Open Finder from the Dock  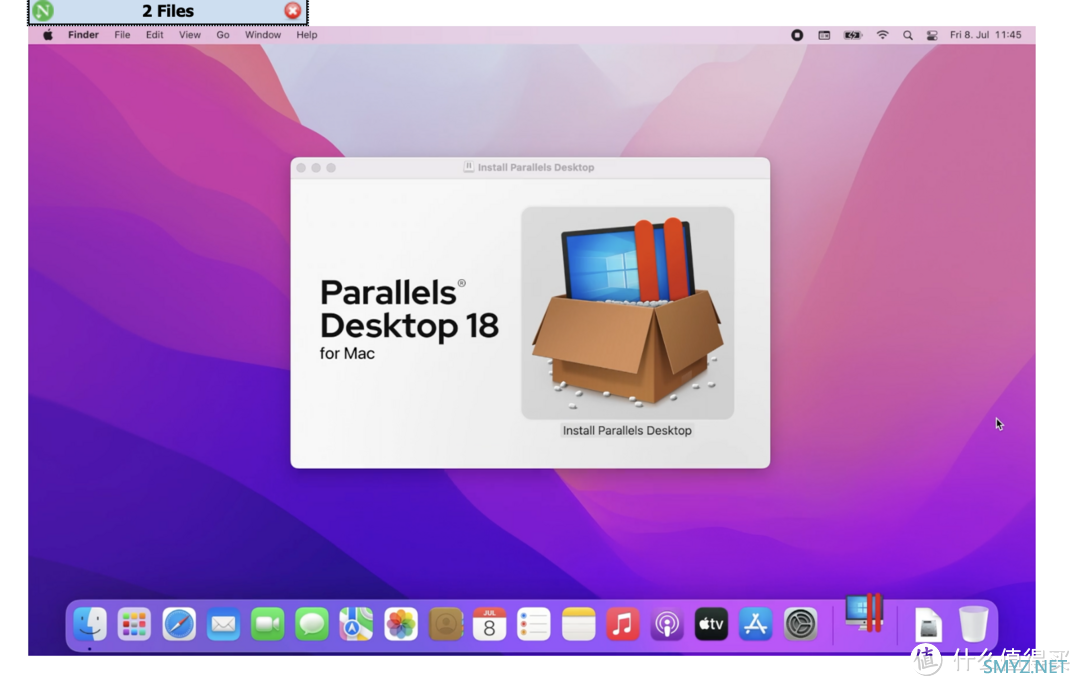[90, 625]
